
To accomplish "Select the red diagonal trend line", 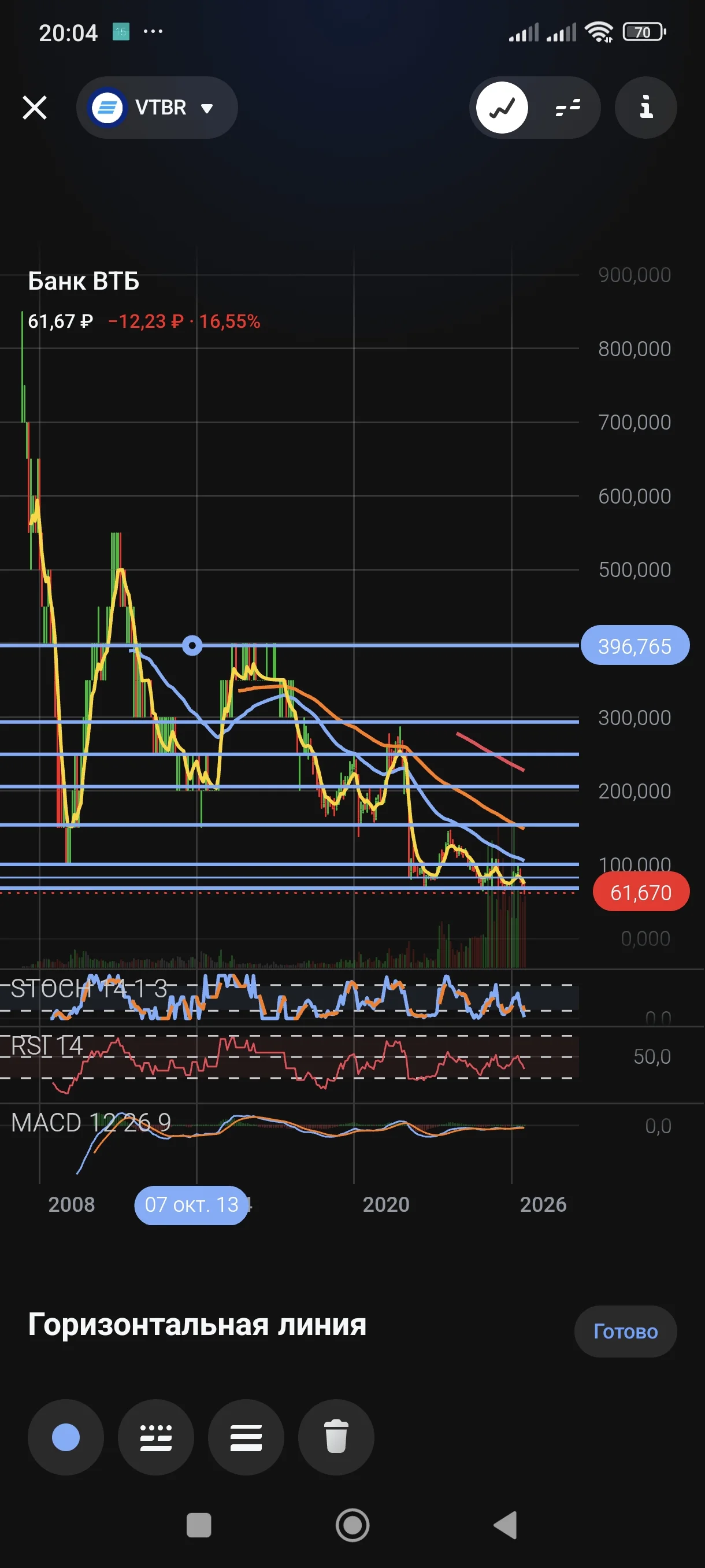I will click(x=490, y=752).
